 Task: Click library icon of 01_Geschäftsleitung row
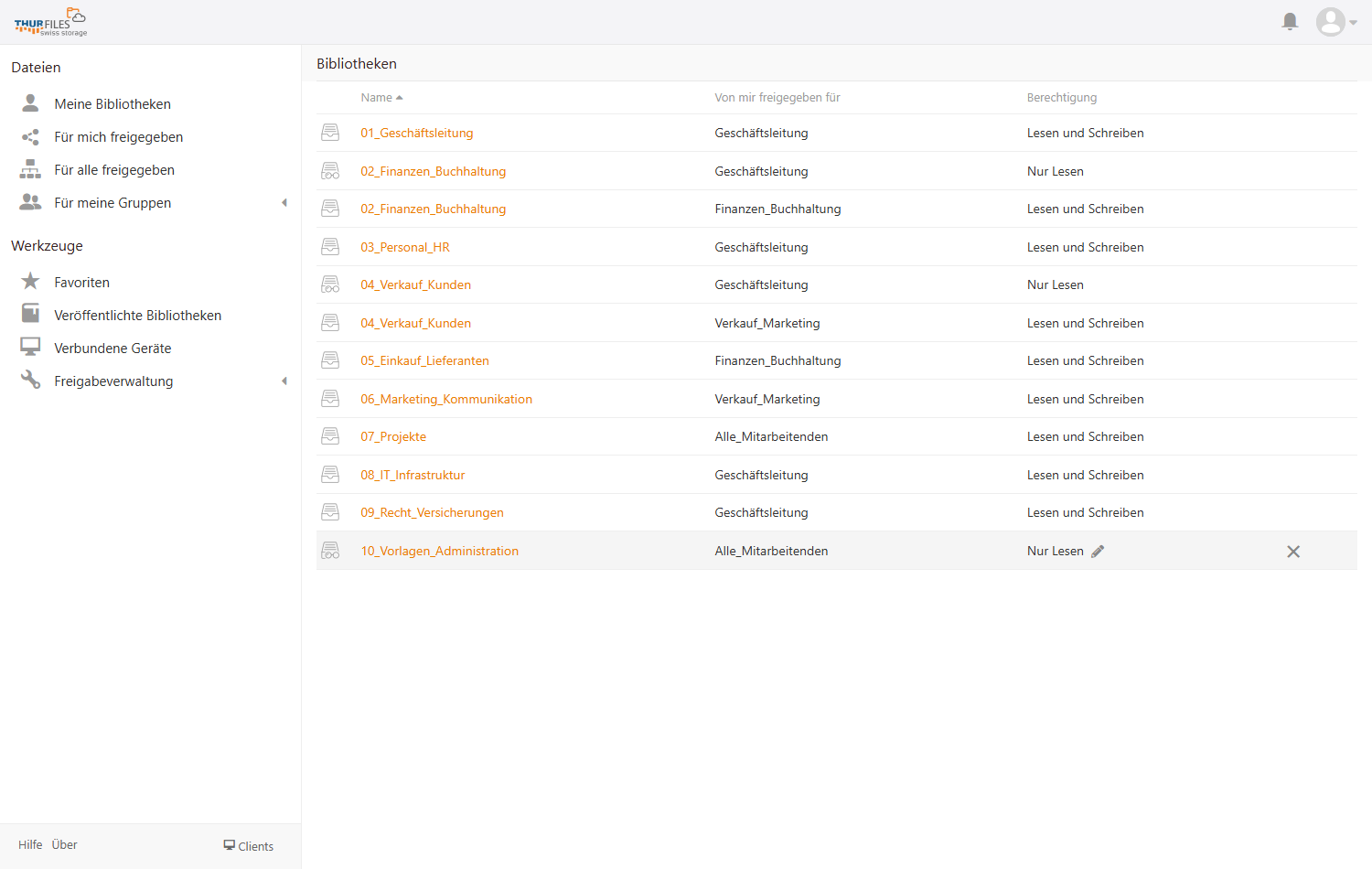tap(330, 133)
